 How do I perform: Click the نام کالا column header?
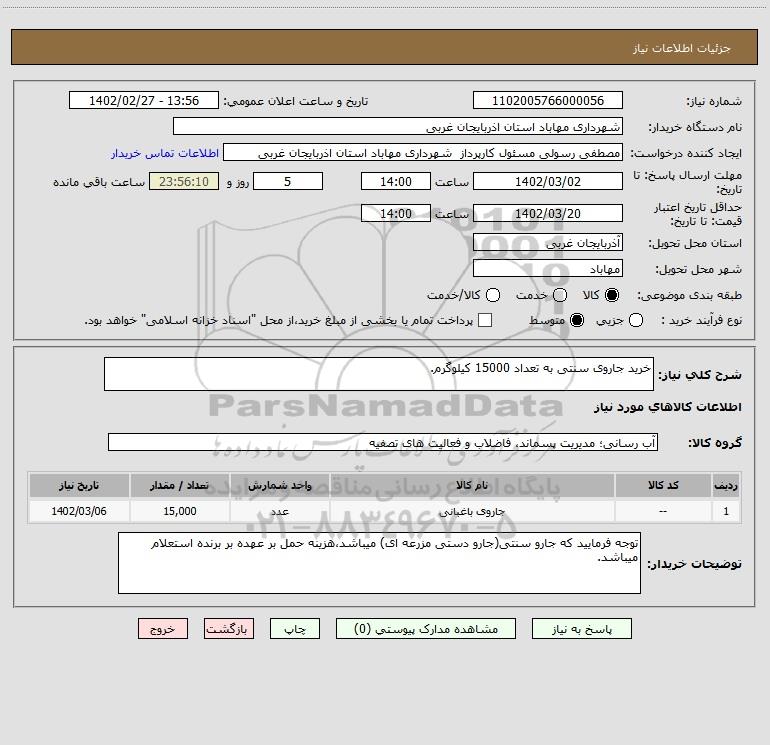[472, 486]
